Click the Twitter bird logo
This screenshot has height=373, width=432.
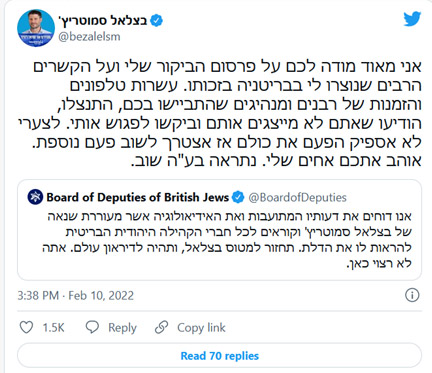coord(412,19)
